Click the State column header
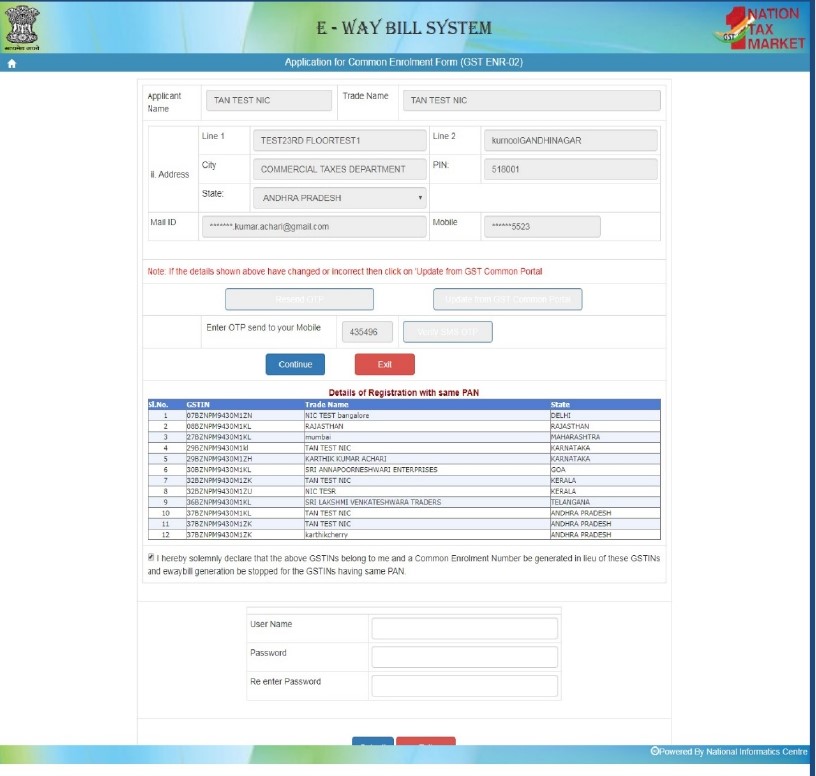Screen dimensions: 816x776 (560, 404)
